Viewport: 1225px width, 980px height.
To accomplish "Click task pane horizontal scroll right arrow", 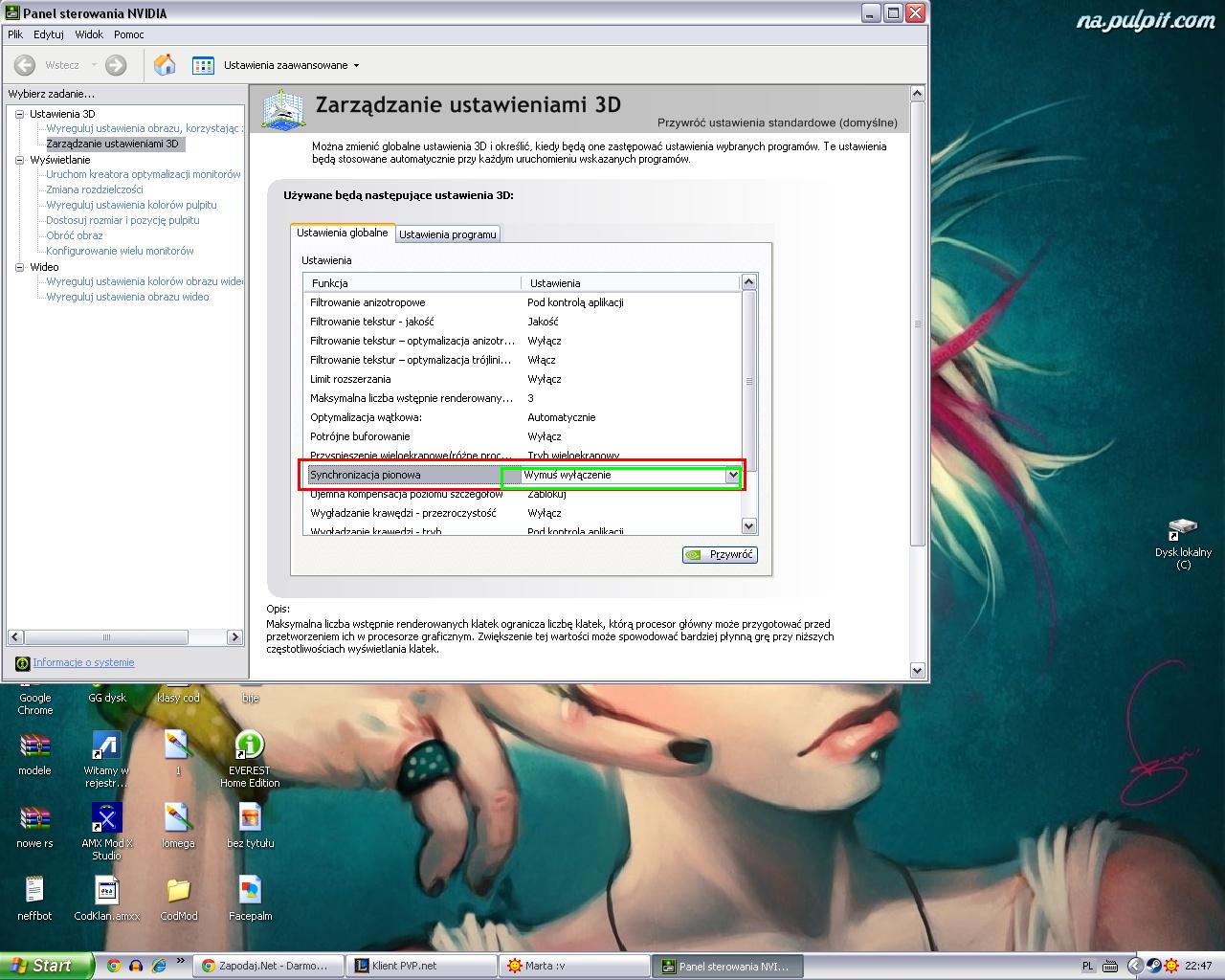I will (x=234, y=637).
